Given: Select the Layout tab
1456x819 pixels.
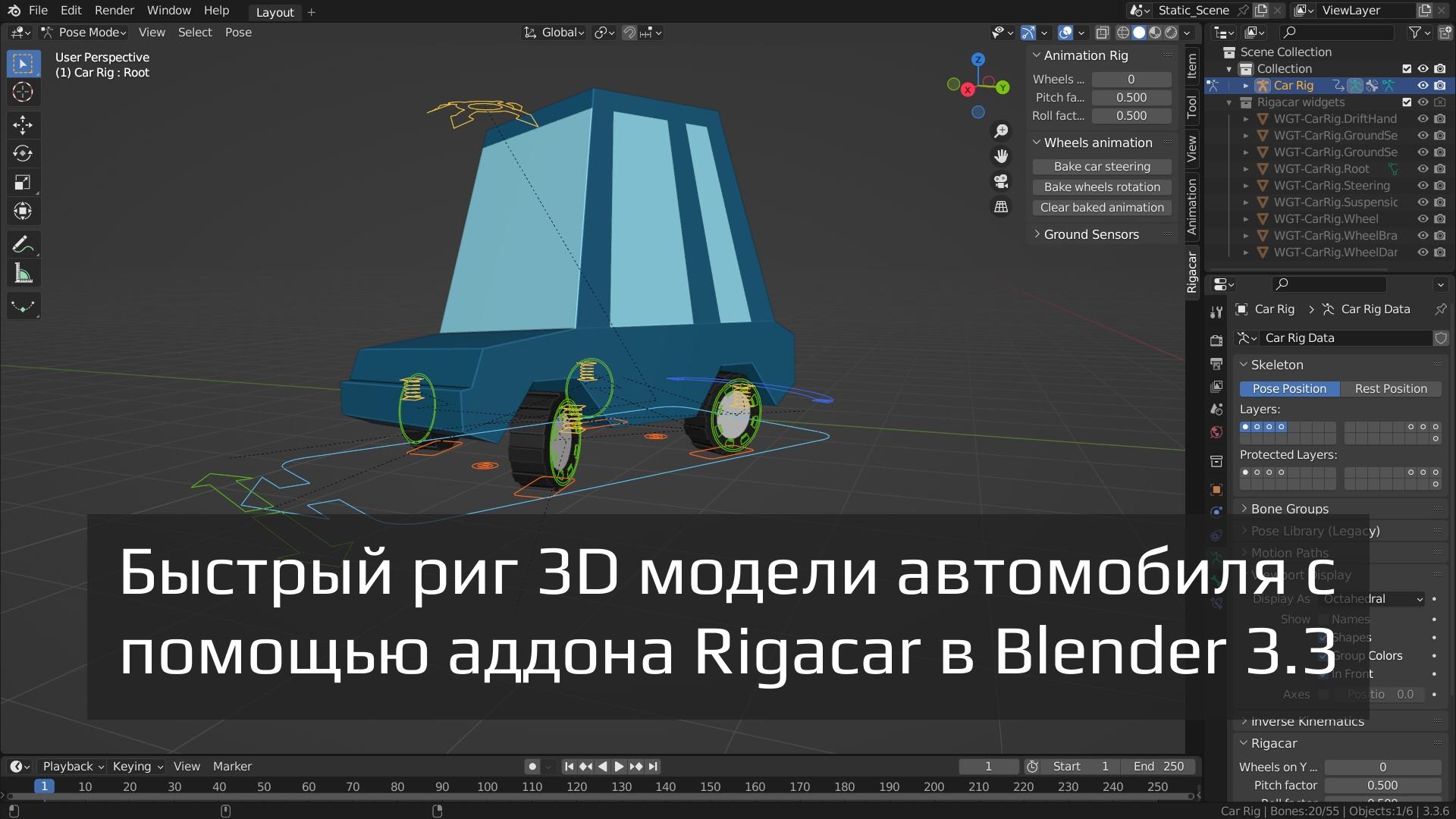Looking at the screenshot, I should click(272, 11).
